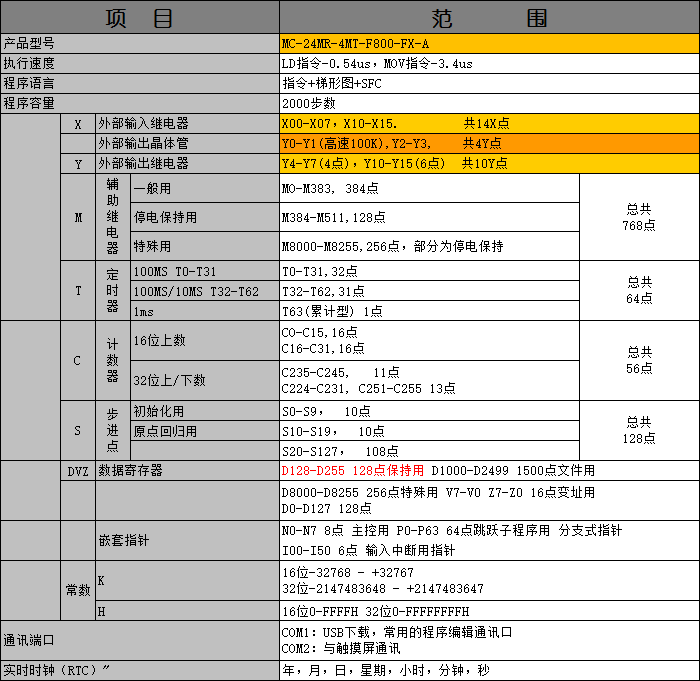Screen dimensions: 700x681
Task: Select T63(累计型) 1点 cell
Action: pyautogui.click(x=429, y=311)
